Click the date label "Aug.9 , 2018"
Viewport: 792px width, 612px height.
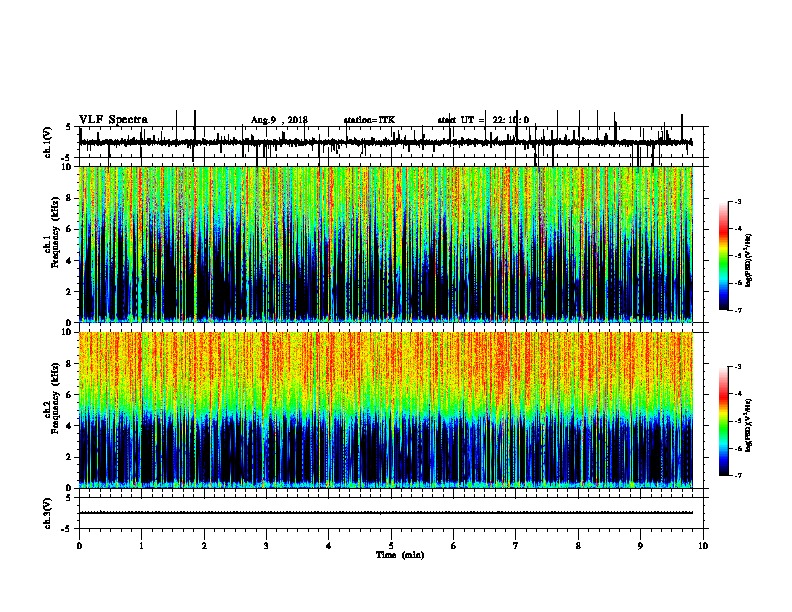click(279, 120)
